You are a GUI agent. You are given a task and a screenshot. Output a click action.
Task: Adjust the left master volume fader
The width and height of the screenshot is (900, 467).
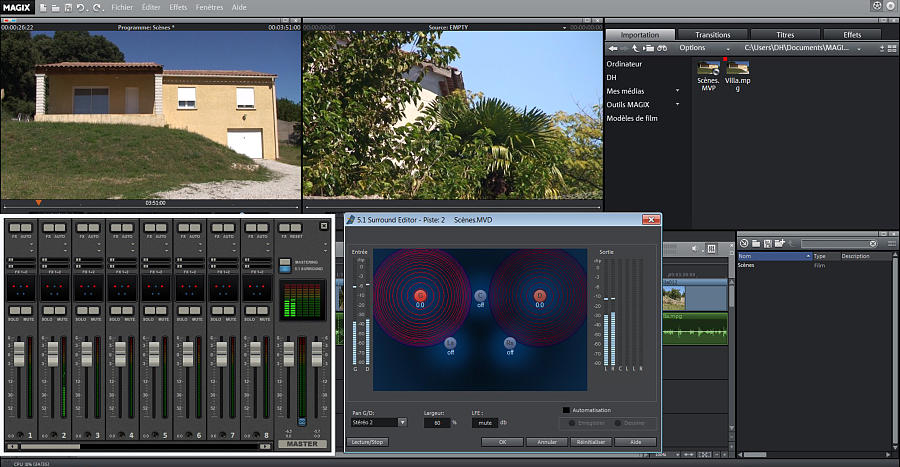point(289,354)
